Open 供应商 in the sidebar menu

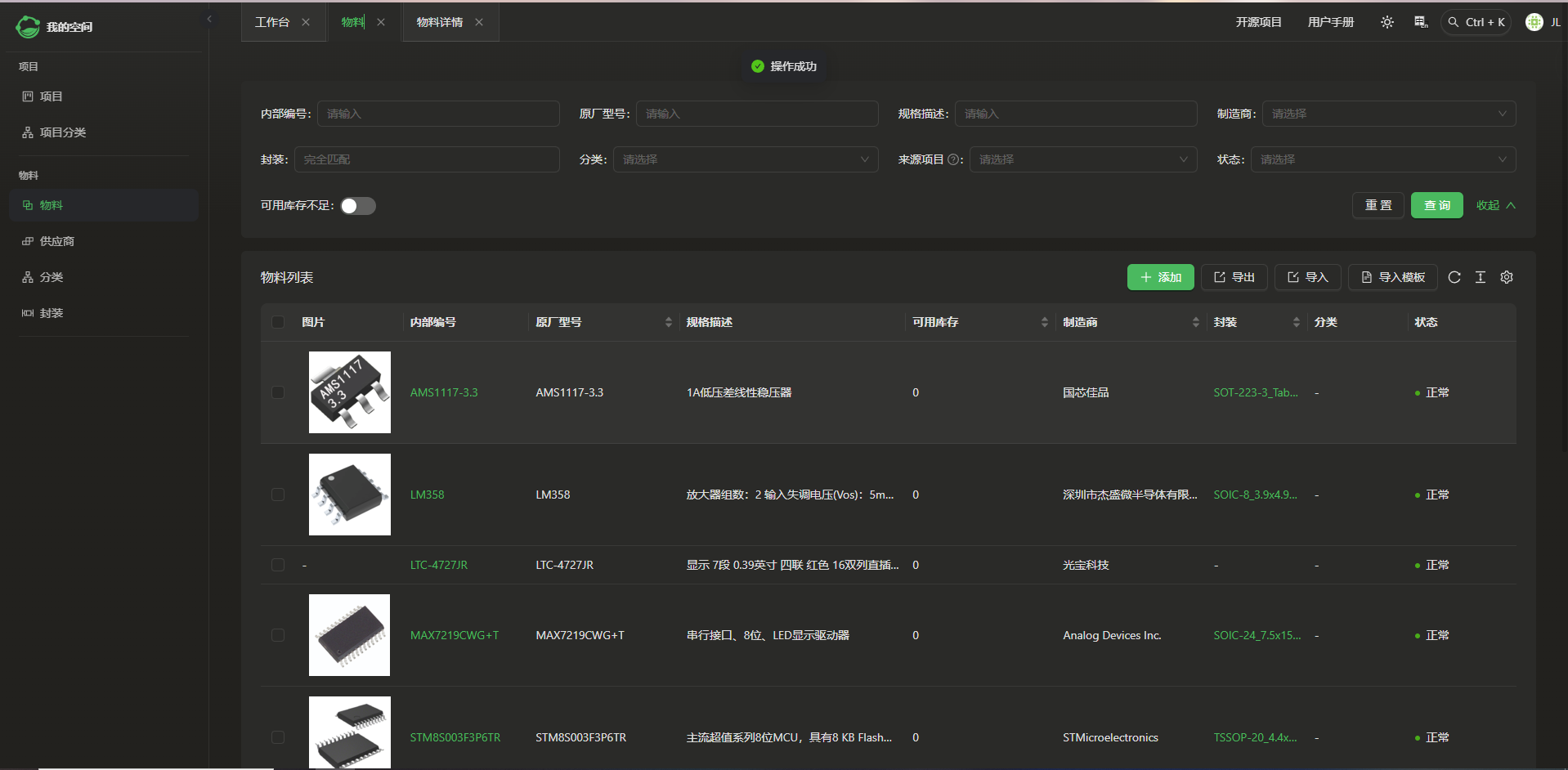coord(57,241)
